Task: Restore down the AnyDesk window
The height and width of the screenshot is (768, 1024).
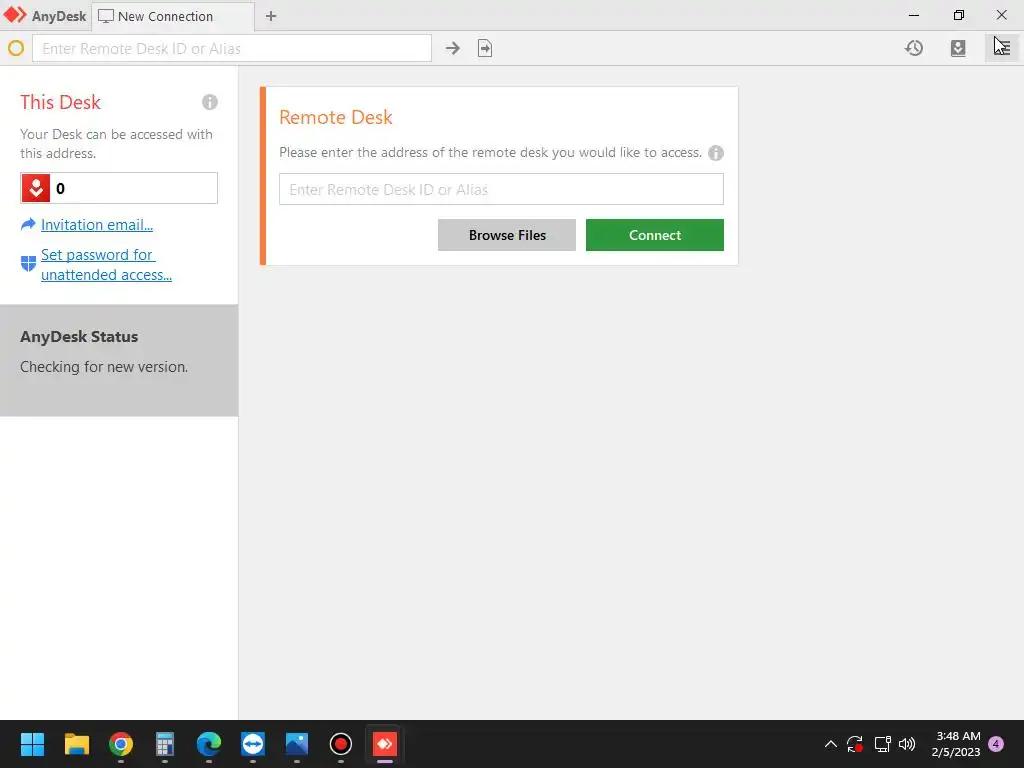Action: 958,15
